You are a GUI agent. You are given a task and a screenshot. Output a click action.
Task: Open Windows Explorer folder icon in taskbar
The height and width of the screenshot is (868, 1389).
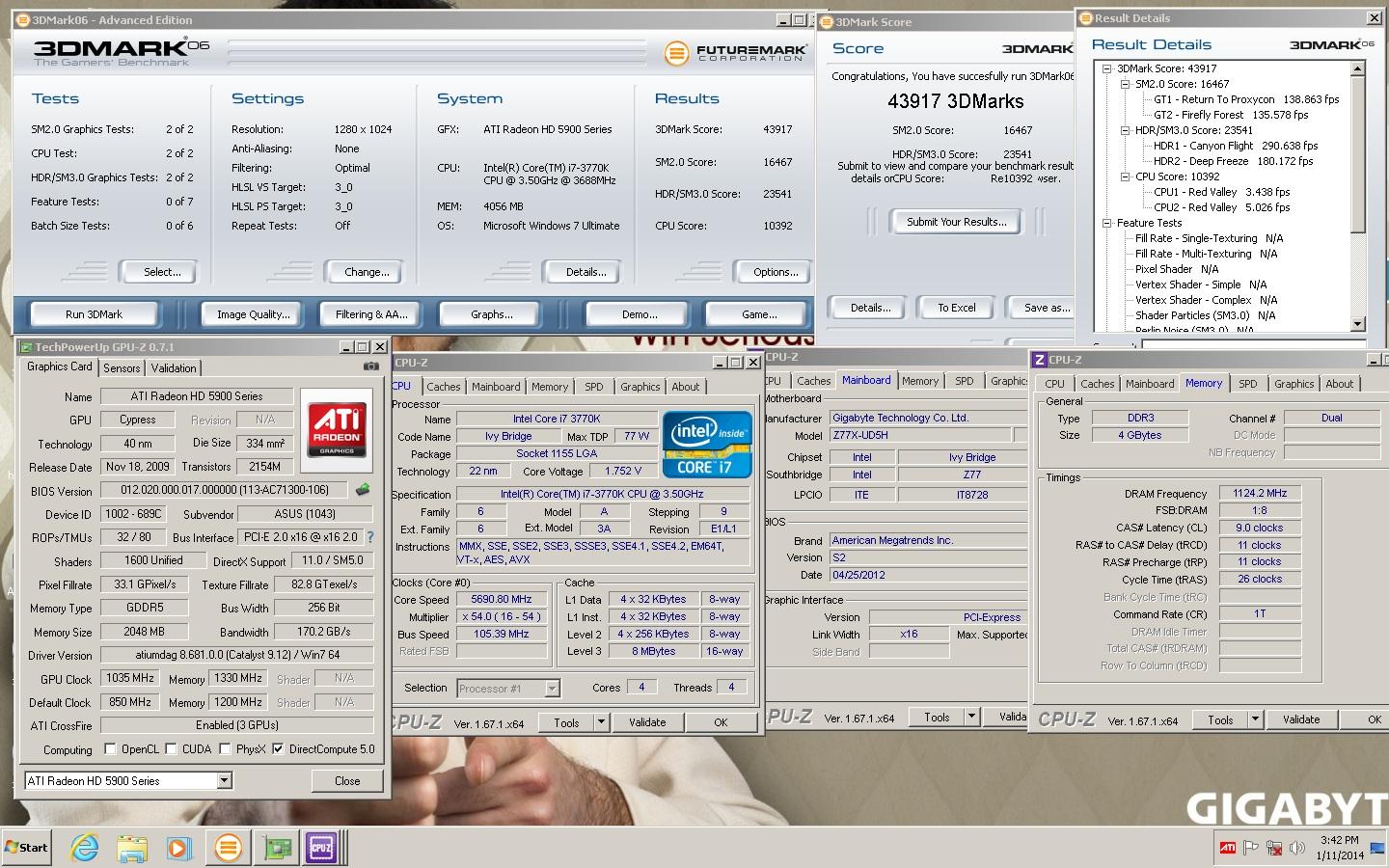132,848
